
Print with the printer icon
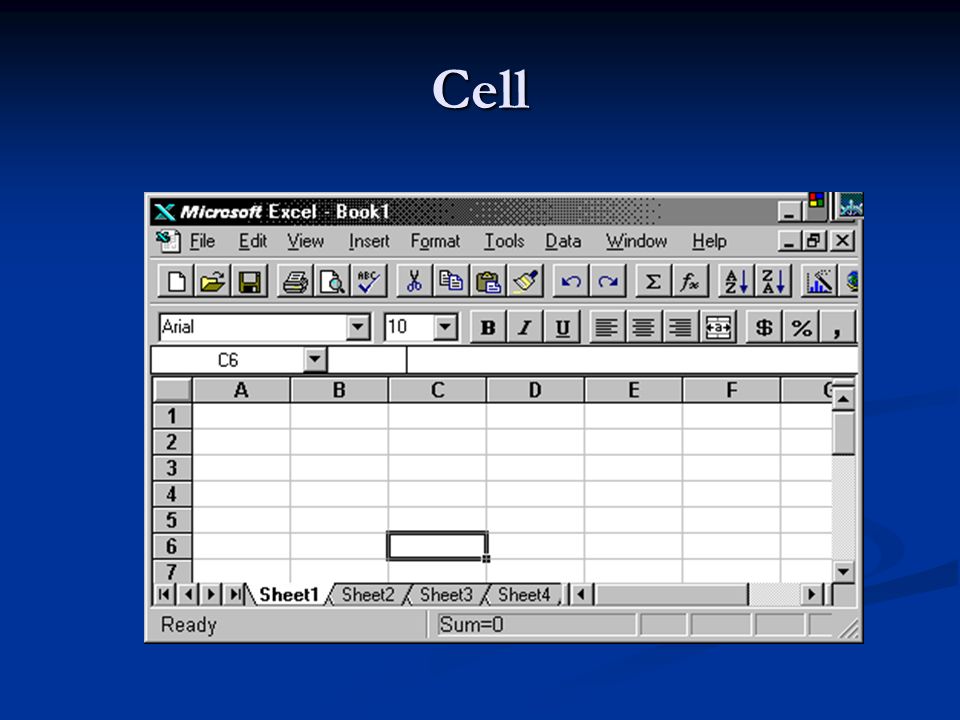tap(295, 282)
